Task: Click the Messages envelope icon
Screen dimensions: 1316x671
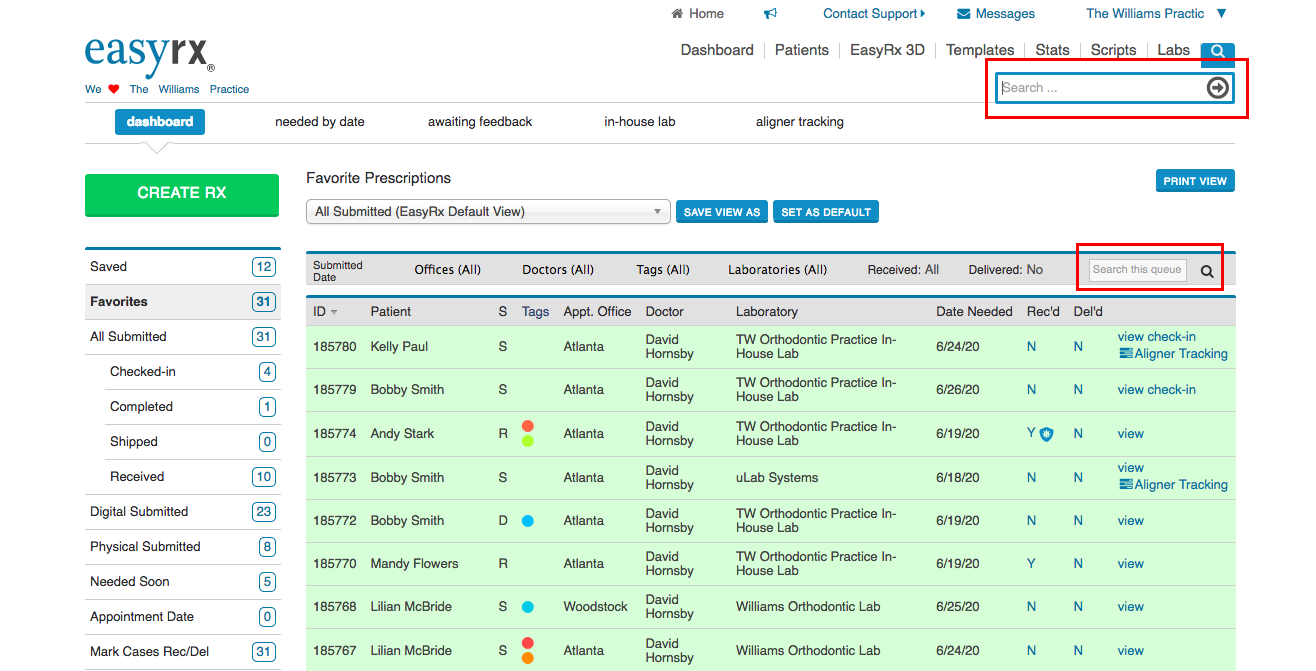Action: [x=964, y=14]
